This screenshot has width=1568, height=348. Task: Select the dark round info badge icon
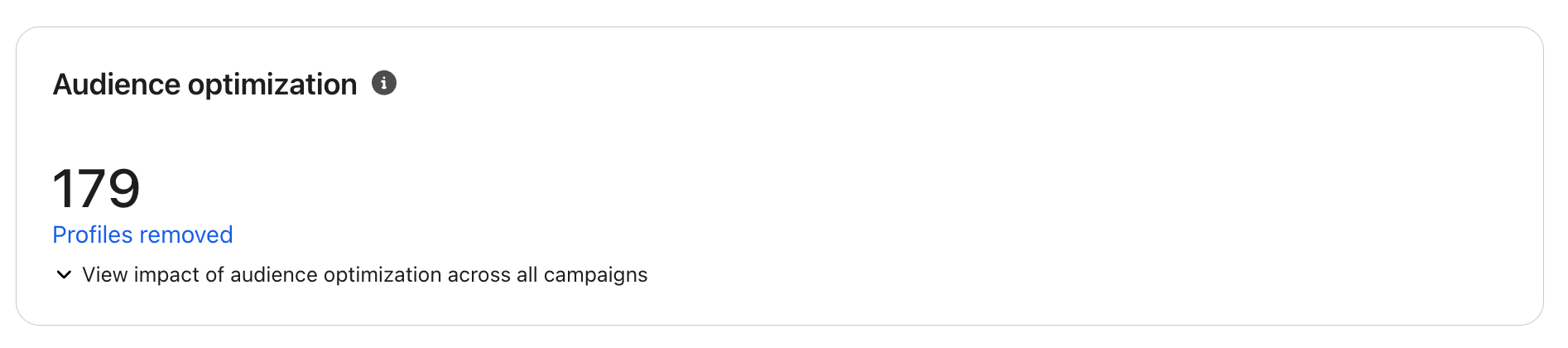click(x=383, y=83)
